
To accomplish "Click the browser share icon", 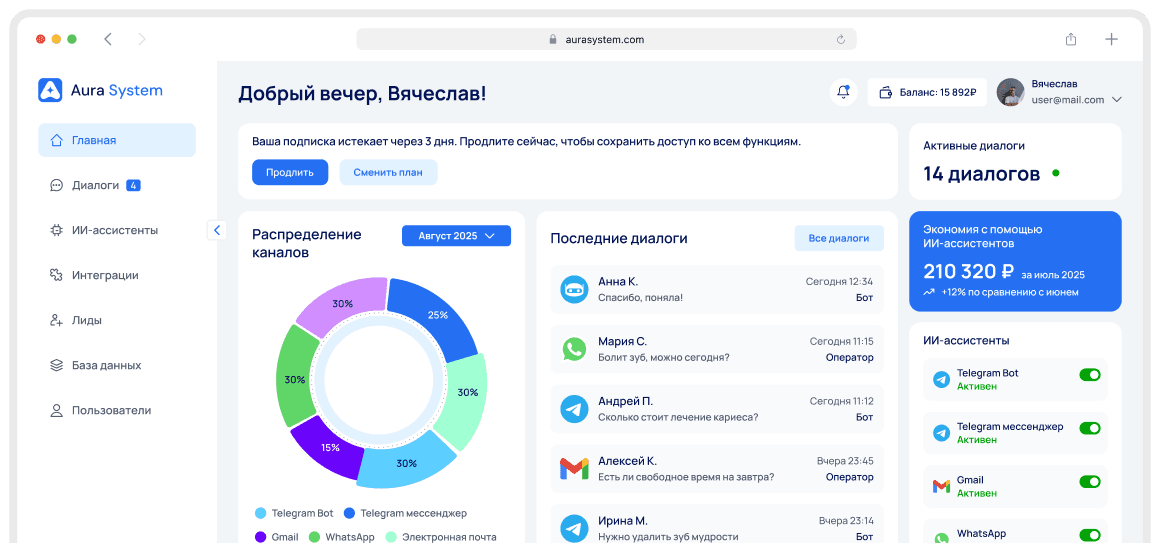I will [x=1071, y=39].
